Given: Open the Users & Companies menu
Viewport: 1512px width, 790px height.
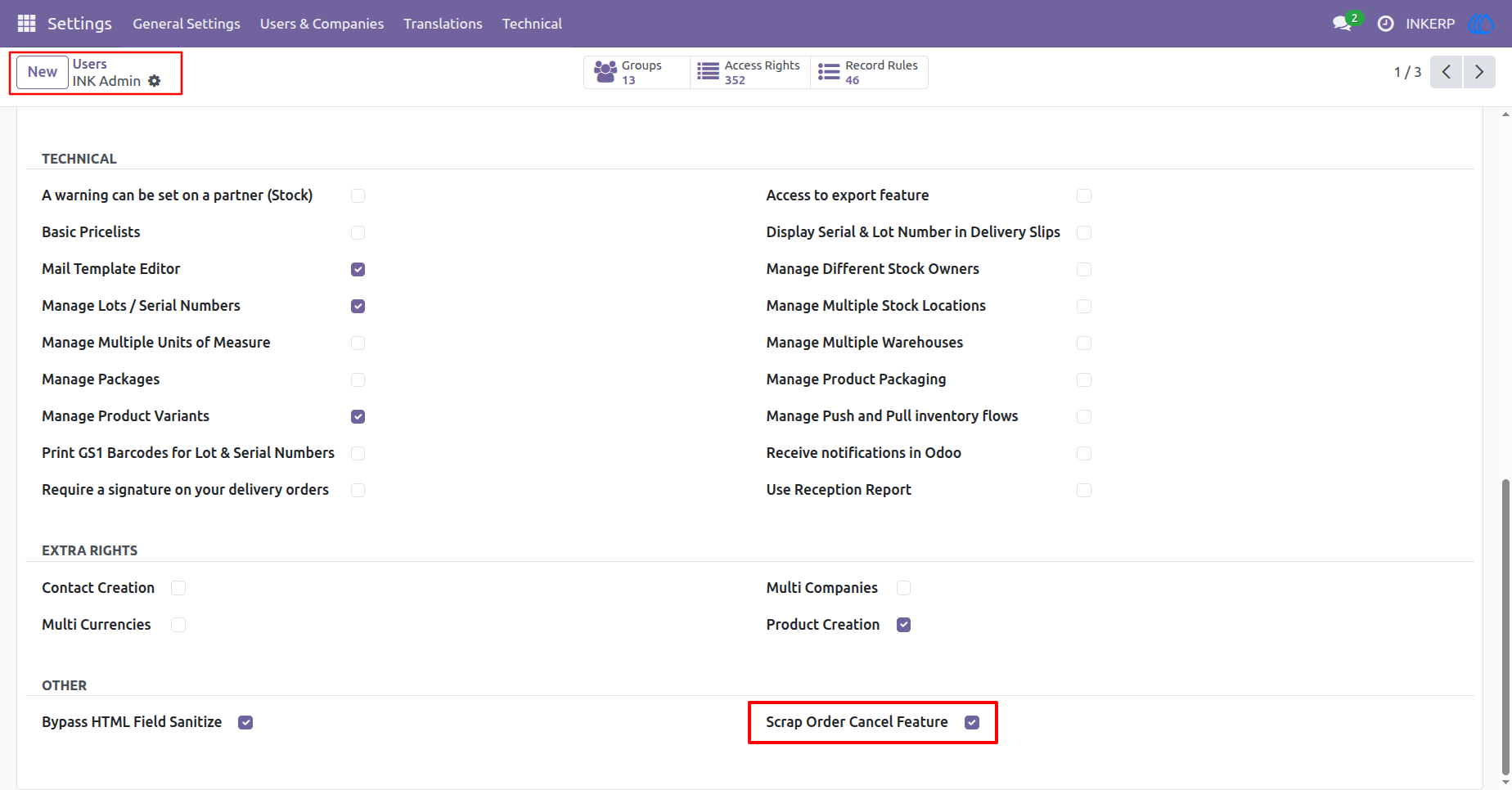Looking at the screenshot, I should tap(322, 24).
